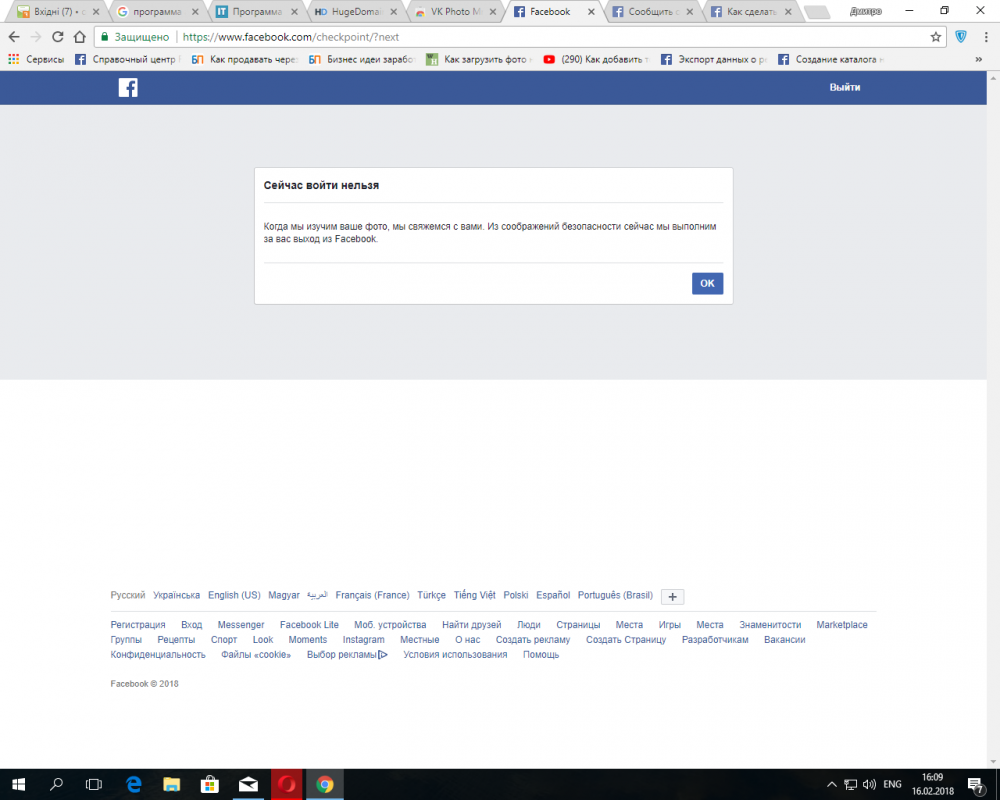Open the Конфиденциальность footer link
Image resolution: width=1000 pixels, height=800 pixels.
(x=158, y=655)
